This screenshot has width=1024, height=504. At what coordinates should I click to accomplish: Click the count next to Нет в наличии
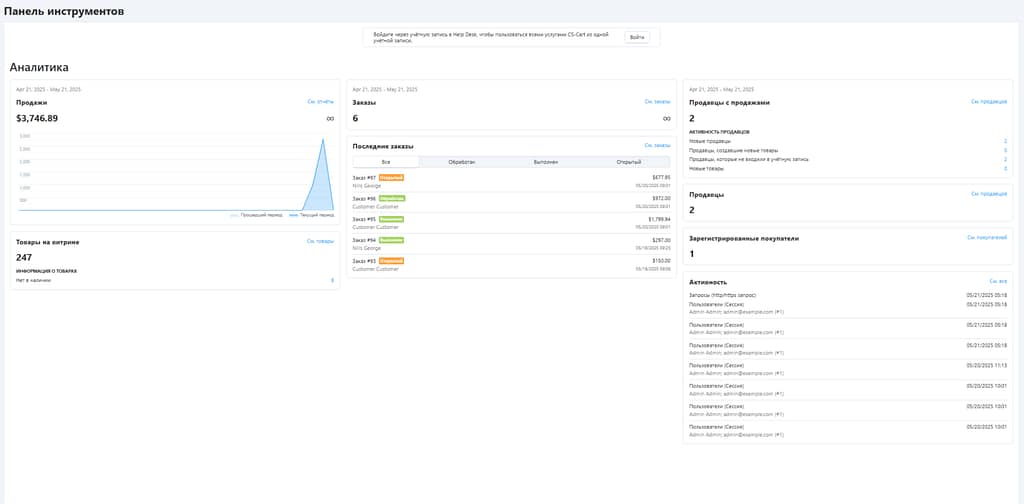[332, 280]
